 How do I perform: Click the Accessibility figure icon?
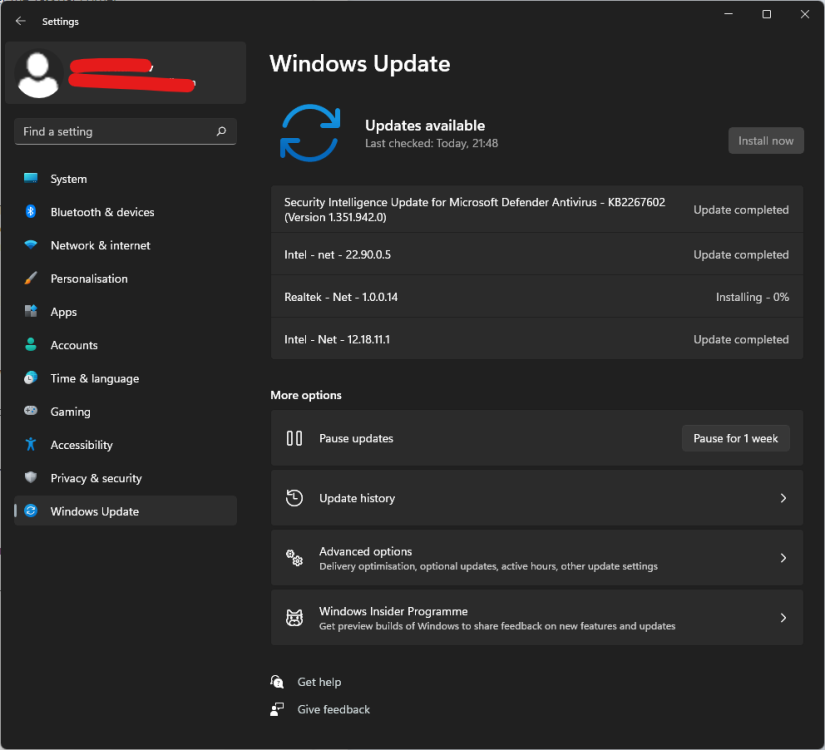[31, 444]
